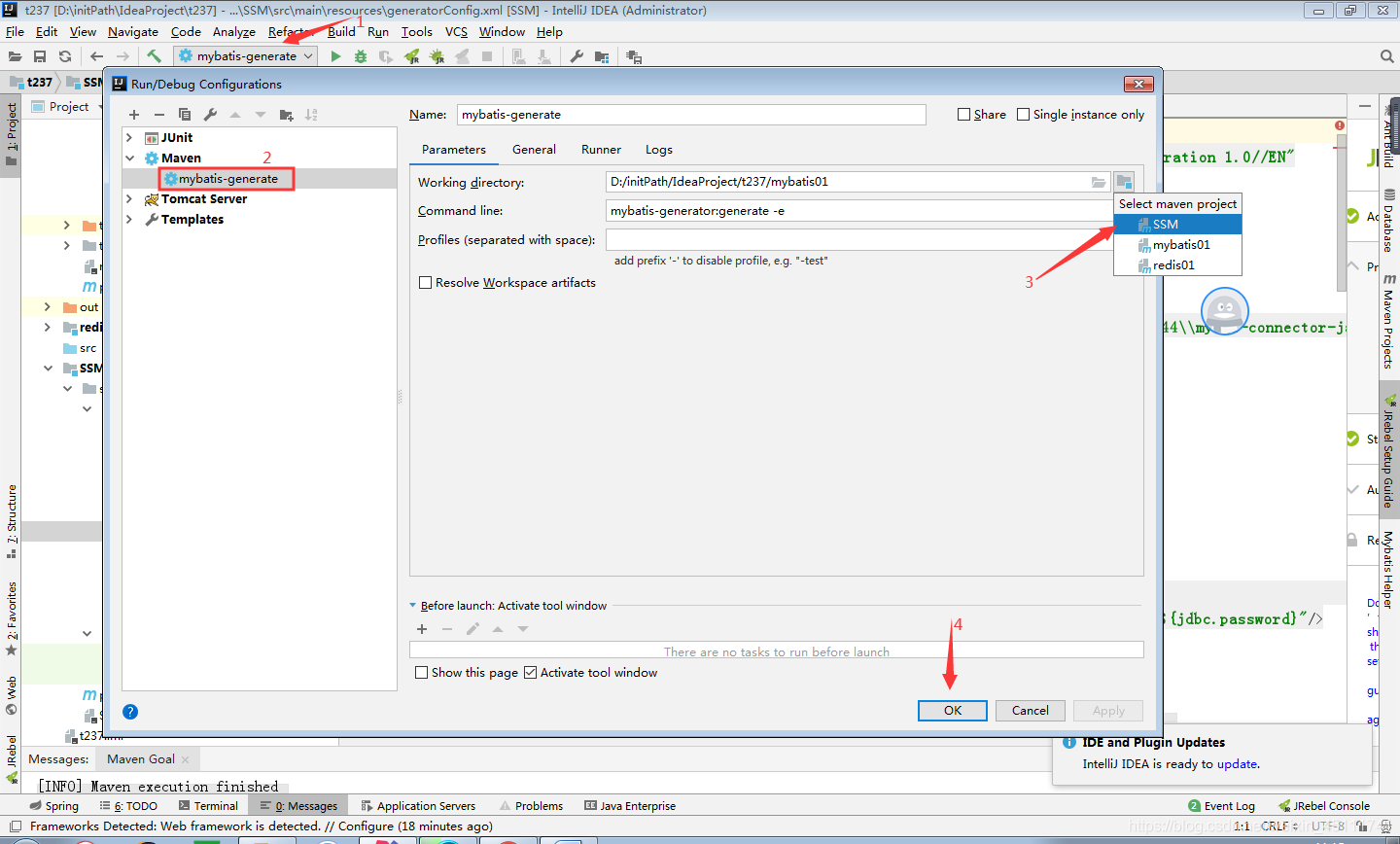Collapse the SSM module in Project tree
Screen dimensions: 1400x844
coord(48,369)
